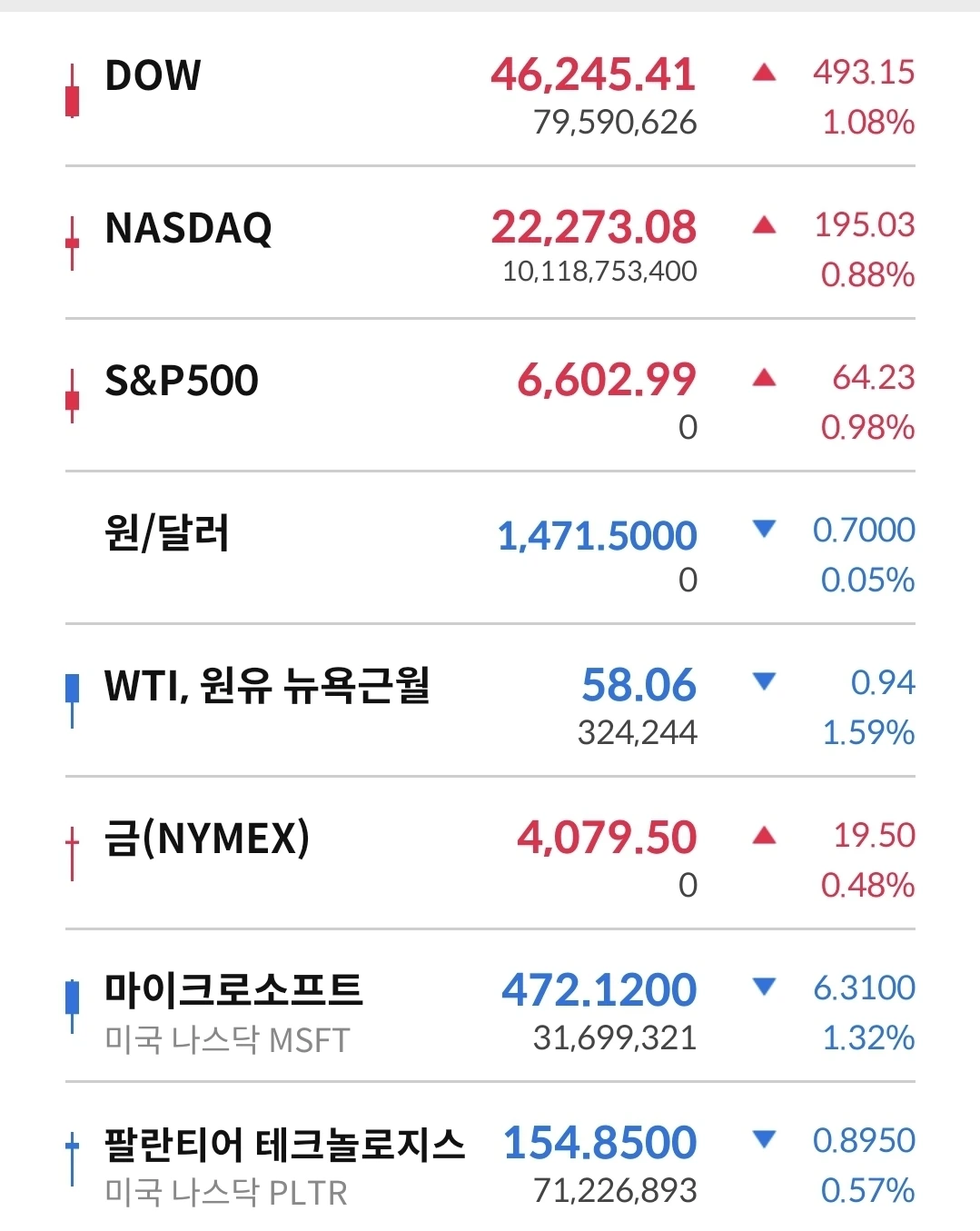Open the 원/달러 exchange rate entry

tap(490, 548)
